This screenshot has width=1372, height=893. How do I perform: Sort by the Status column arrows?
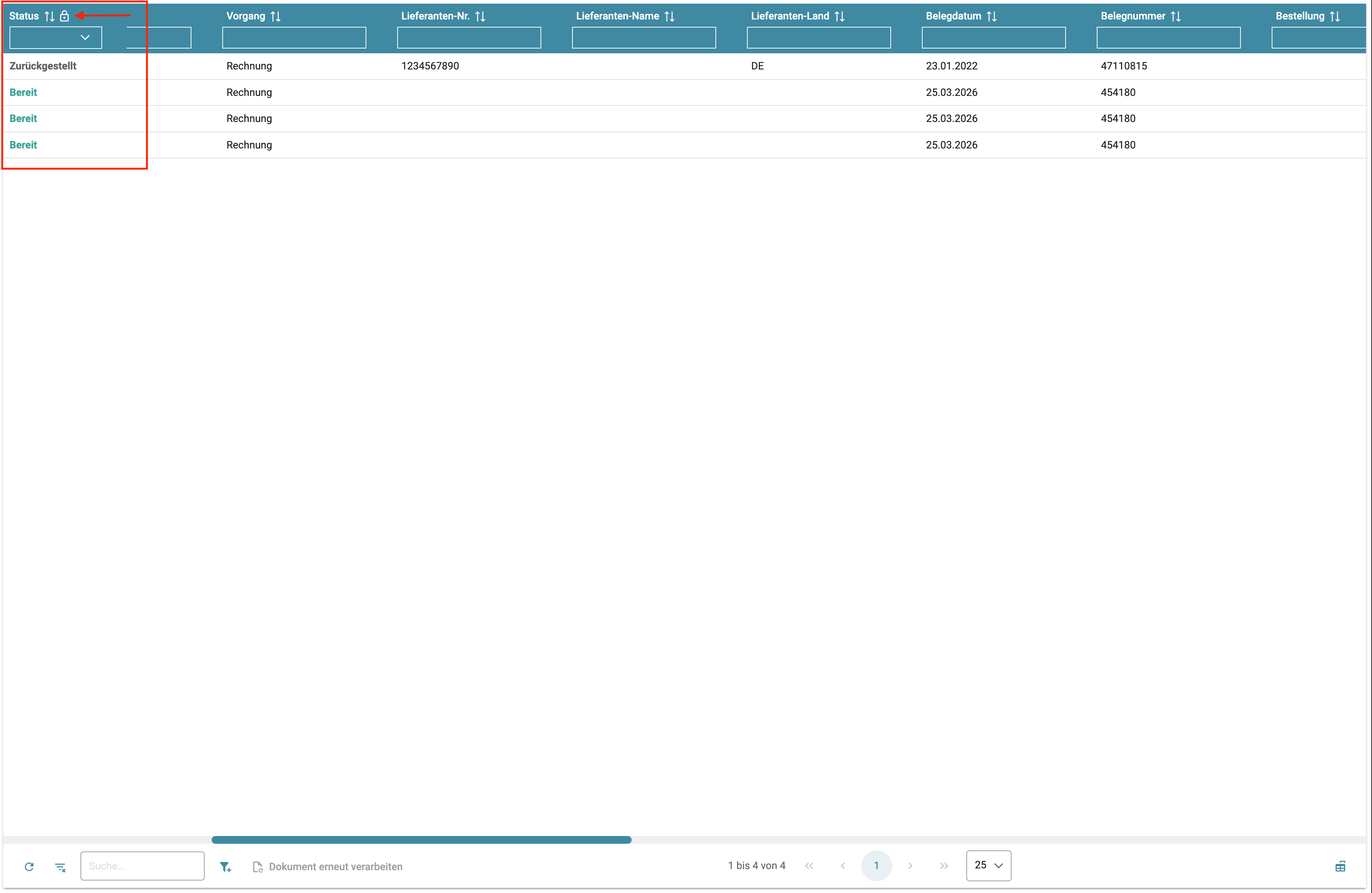click(50, 16)
